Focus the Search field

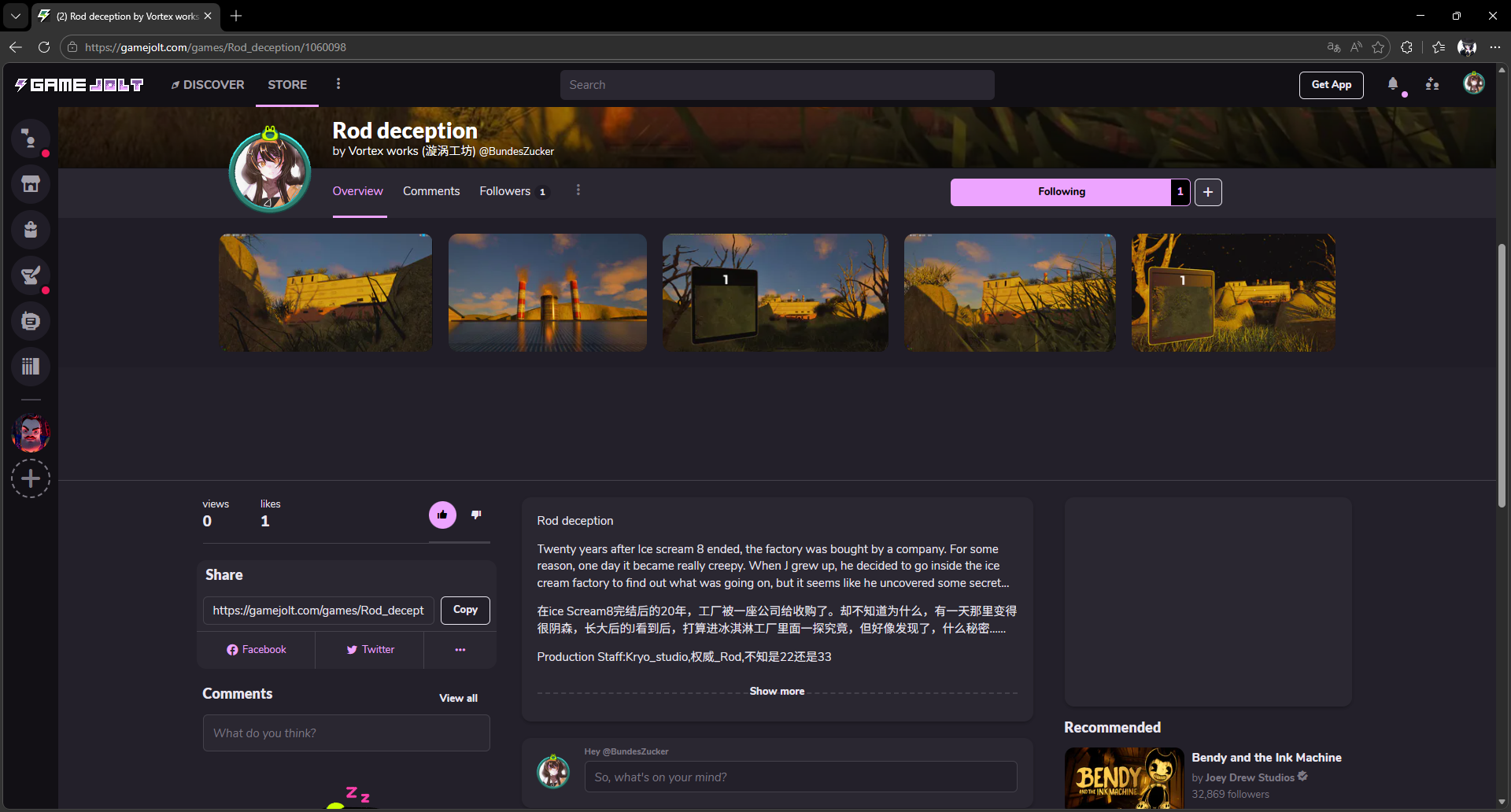pos(777,85)
